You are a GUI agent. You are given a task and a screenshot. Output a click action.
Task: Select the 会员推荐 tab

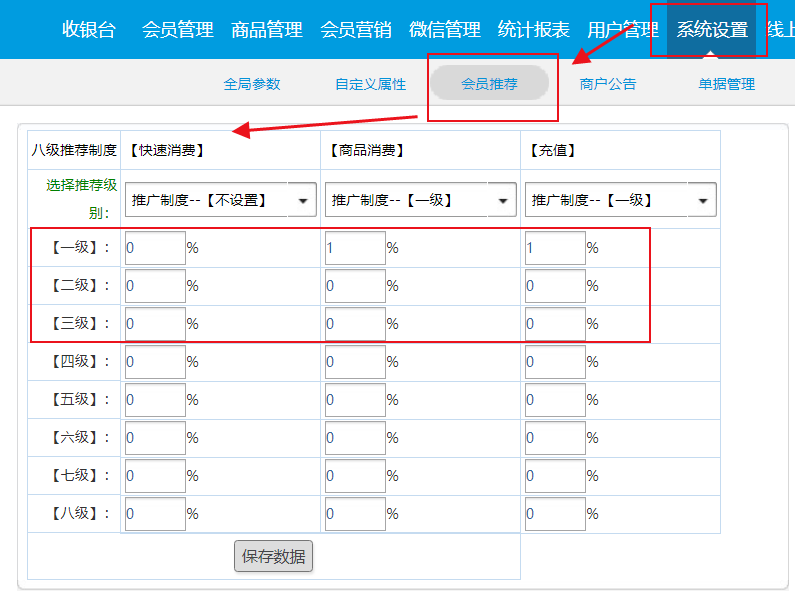click(489, 84)
